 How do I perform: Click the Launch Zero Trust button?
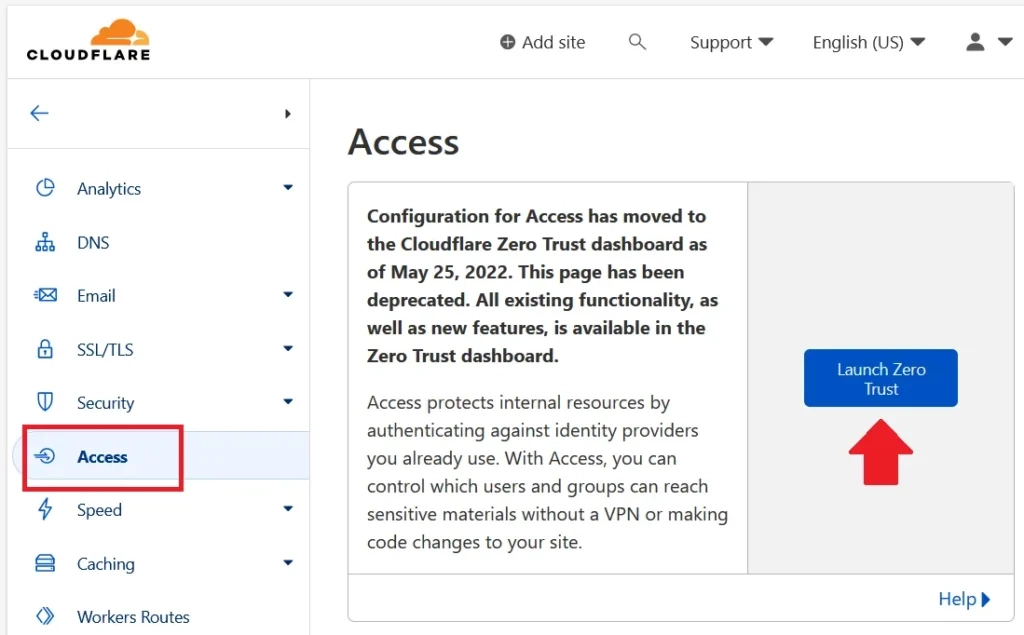click(880, 378)
